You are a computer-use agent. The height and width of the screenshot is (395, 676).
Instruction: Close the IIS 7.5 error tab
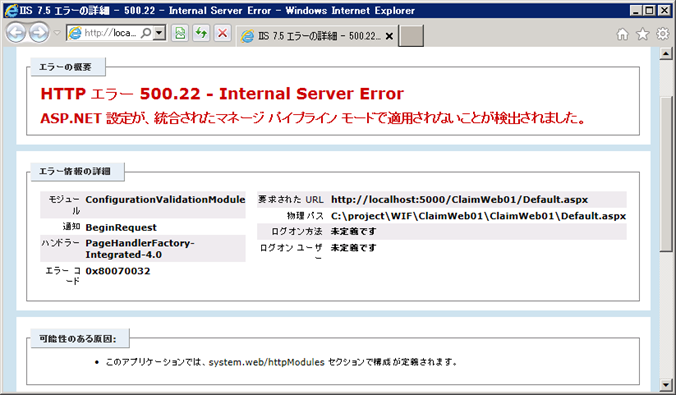tap(389, 36)
